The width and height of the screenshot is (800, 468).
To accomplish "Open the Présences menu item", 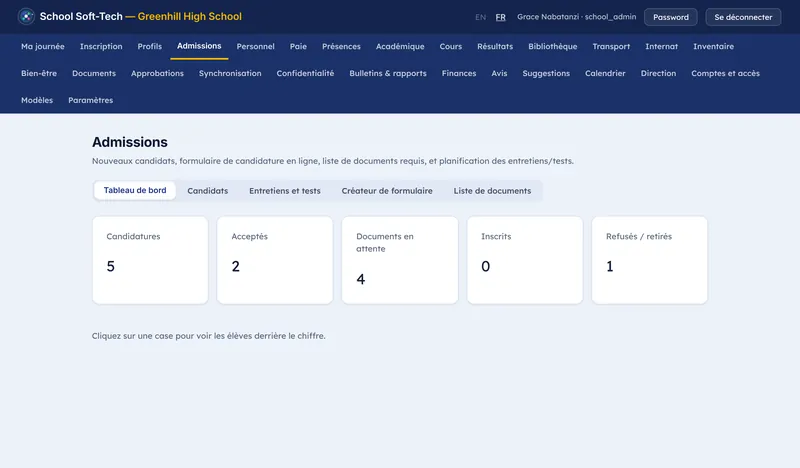I will click(341, 46).
